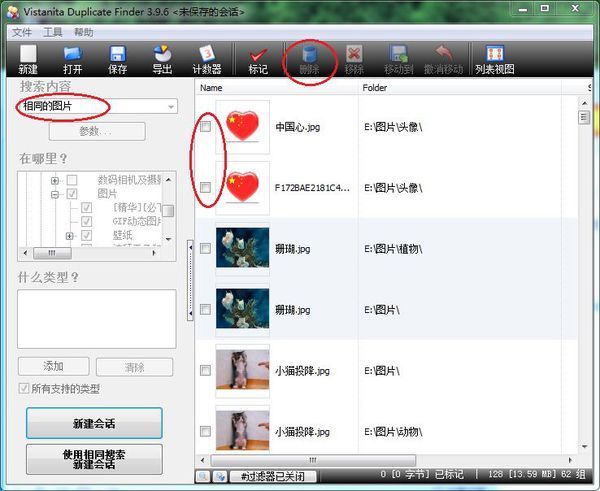Click 使用相同搜索新建会话 button
The height and width of the screenshot is (491, 600).
[x=94, y=460]
